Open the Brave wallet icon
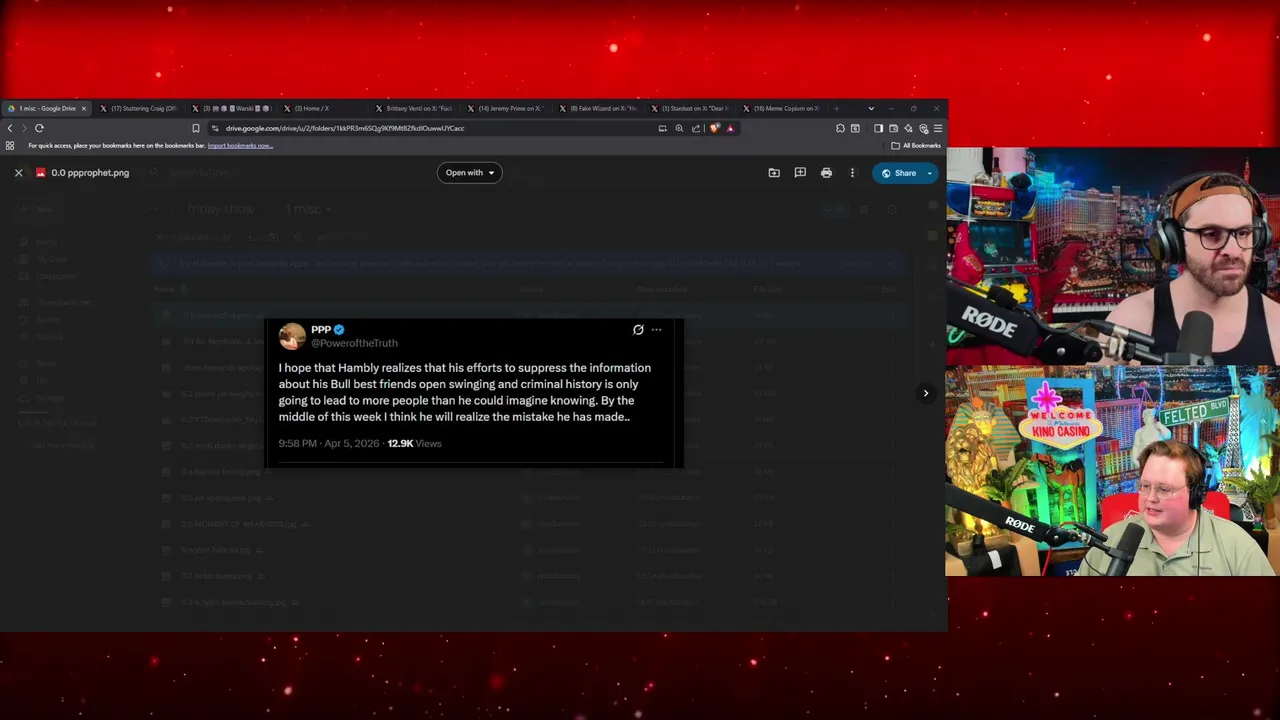This screenshot has width=1280, height=720. (x=893, y=128)
